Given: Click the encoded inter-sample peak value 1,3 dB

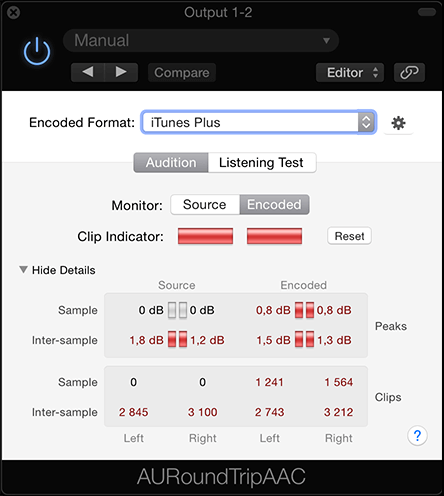Looking at the screenshot, I should pos(334,340).
